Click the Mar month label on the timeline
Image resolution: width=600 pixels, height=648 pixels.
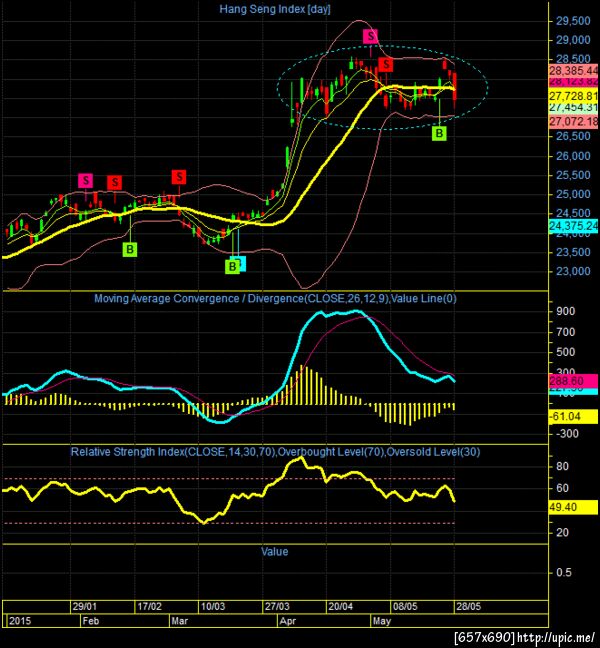[180, 621]
